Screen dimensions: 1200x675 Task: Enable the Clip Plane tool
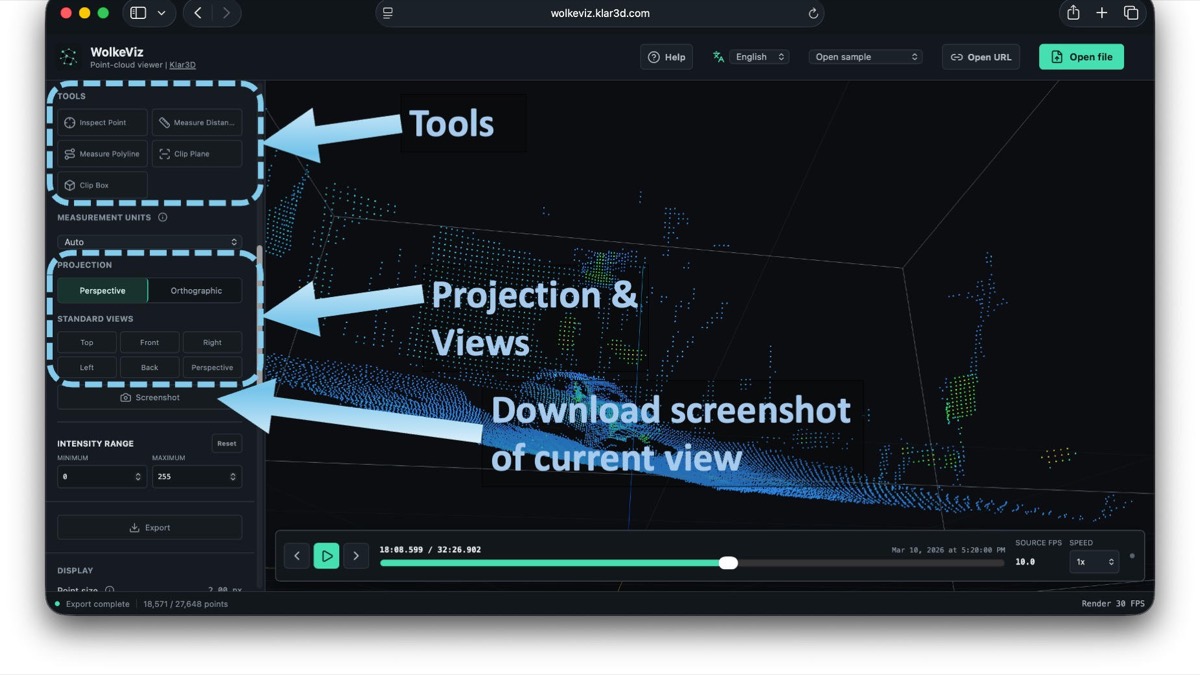197,154
